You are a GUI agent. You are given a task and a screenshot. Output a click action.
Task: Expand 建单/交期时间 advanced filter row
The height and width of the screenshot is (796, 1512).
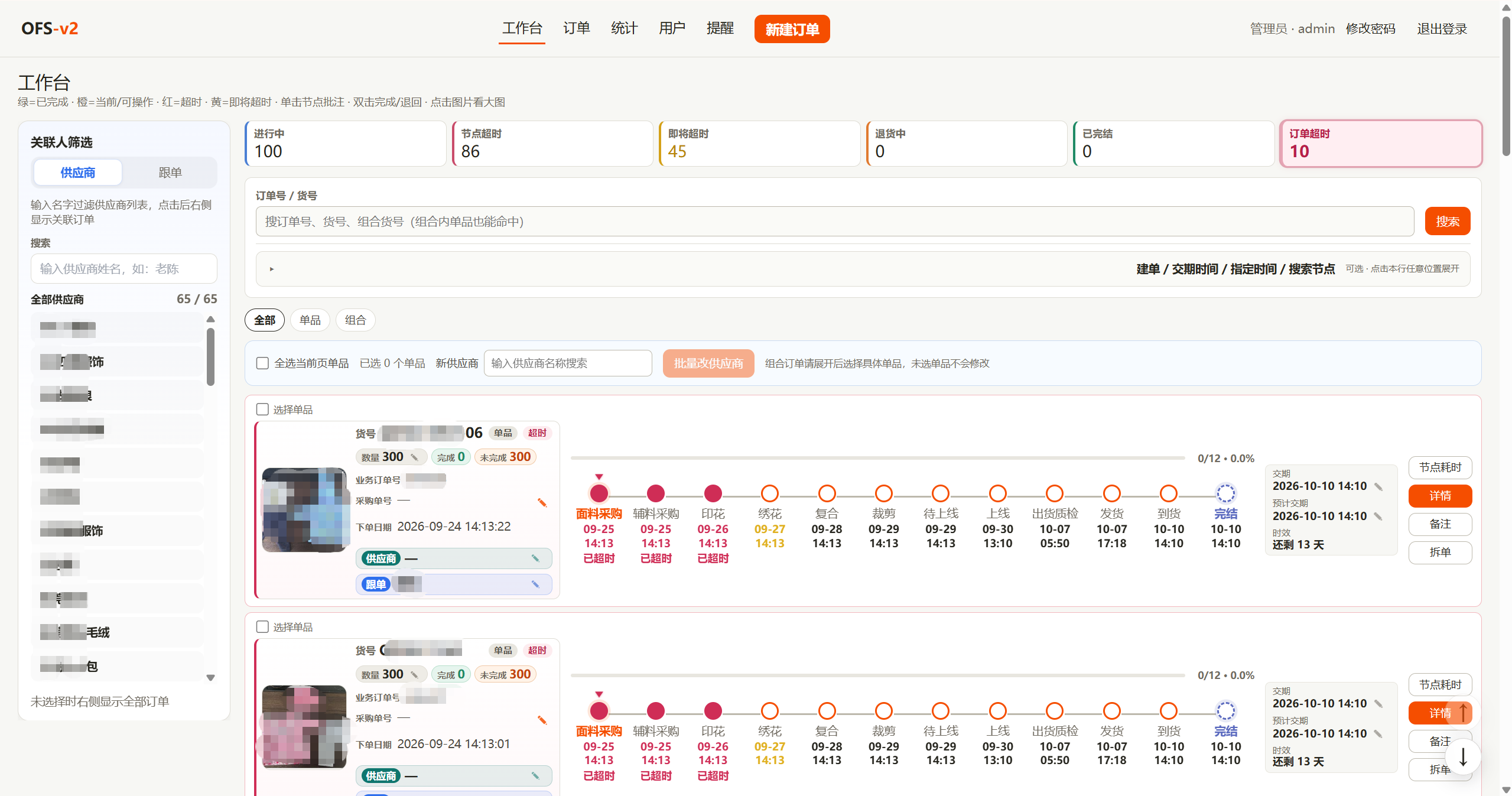pyautogui.click(x=863, y=269)
